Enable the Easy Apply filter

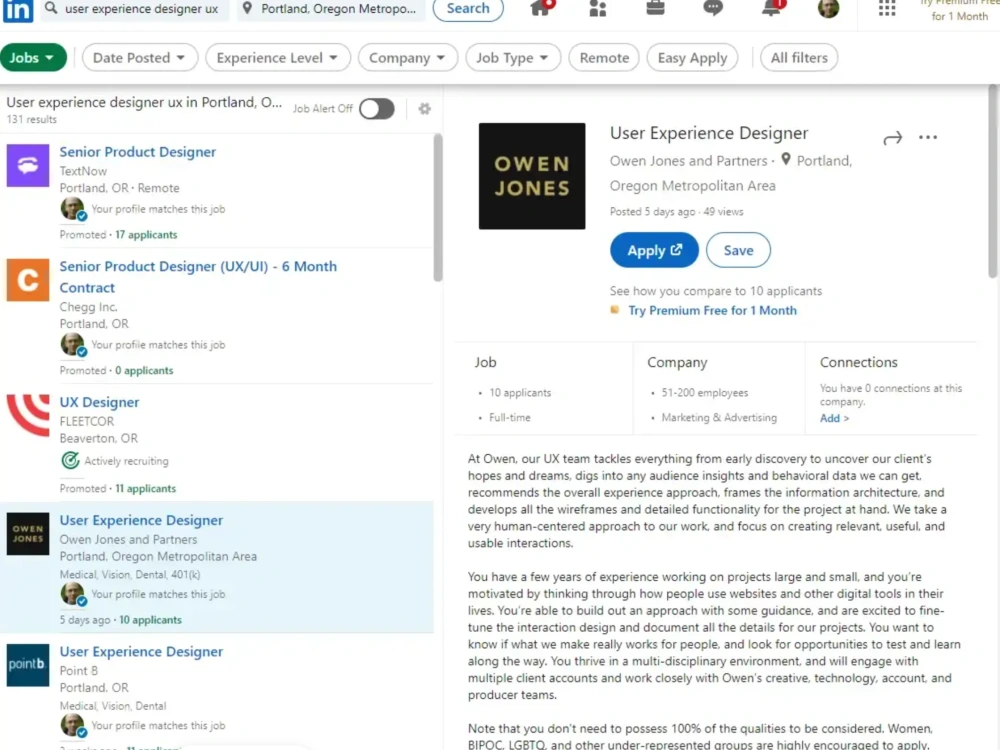pos(692,57)
